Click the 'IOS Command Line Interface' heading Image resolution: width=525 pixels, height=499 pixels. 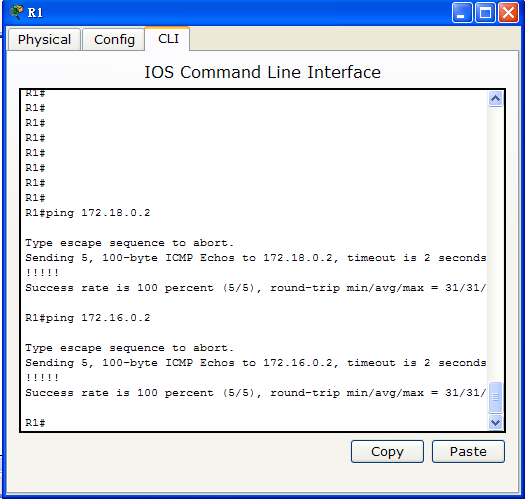coord(262,72)
